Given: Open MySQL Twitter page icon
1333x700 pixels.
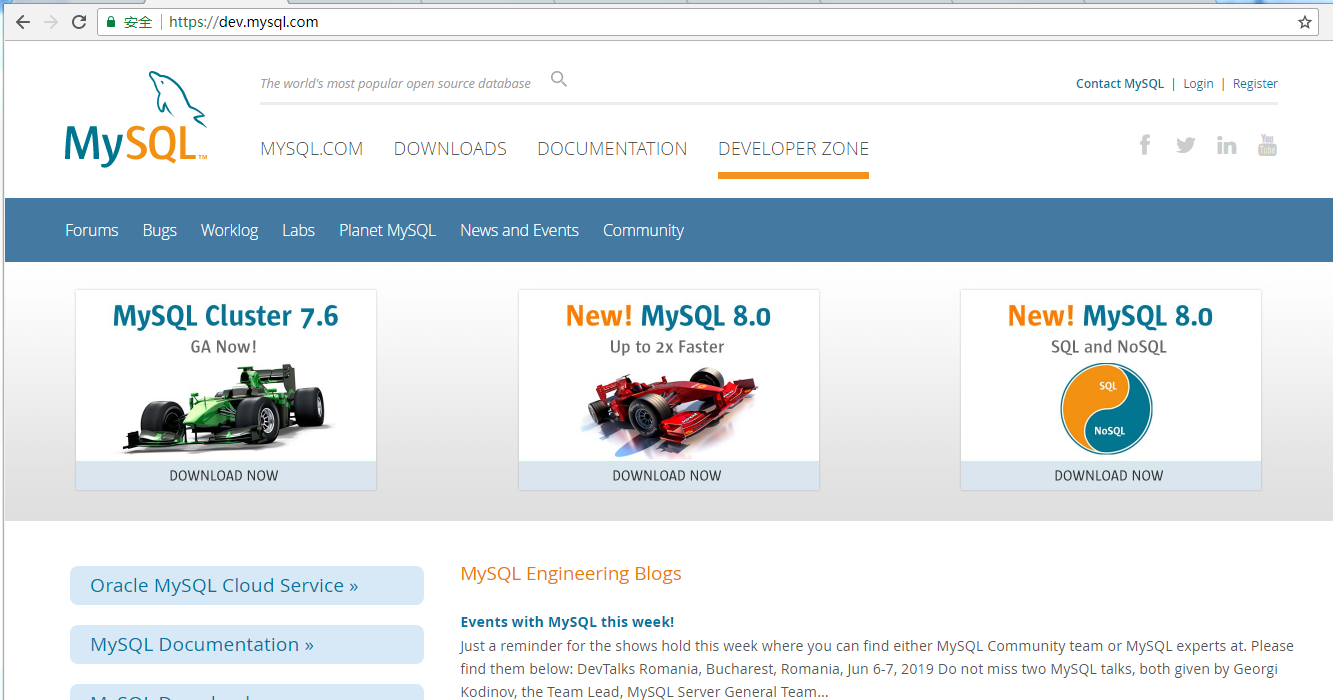Looking at the screenshot, I should click(x=1186, y=145).
